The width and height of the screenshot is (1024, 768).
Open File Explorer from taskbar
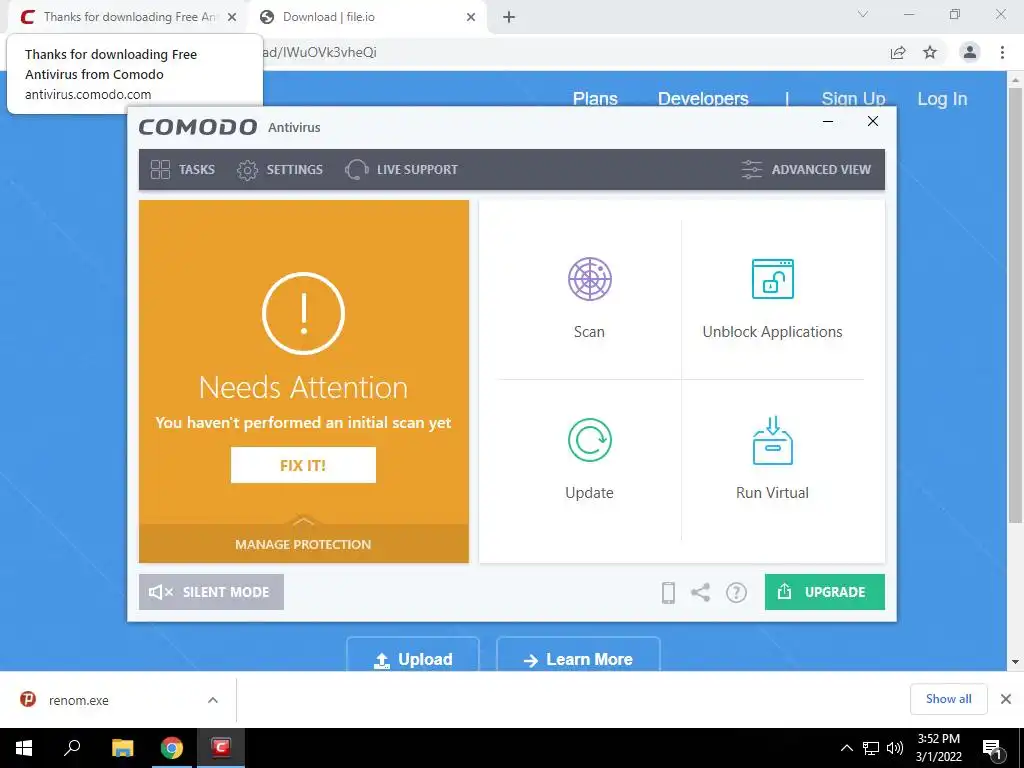coord(122,748)
